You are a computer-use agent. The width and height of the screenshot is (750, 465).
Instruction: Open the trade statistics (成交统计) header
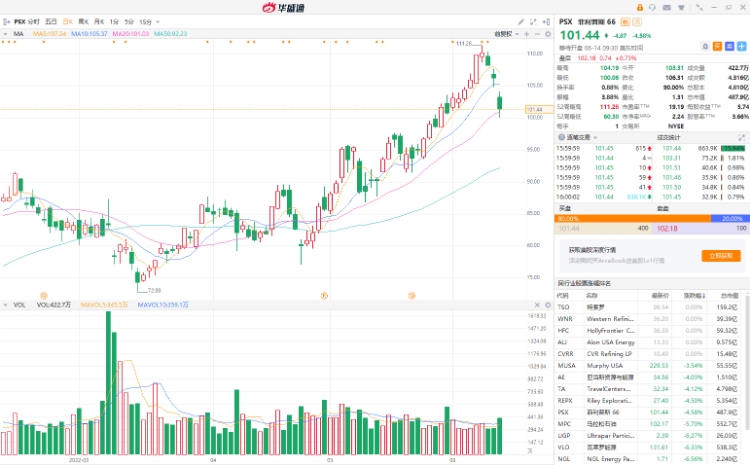[x=668, y=137]
